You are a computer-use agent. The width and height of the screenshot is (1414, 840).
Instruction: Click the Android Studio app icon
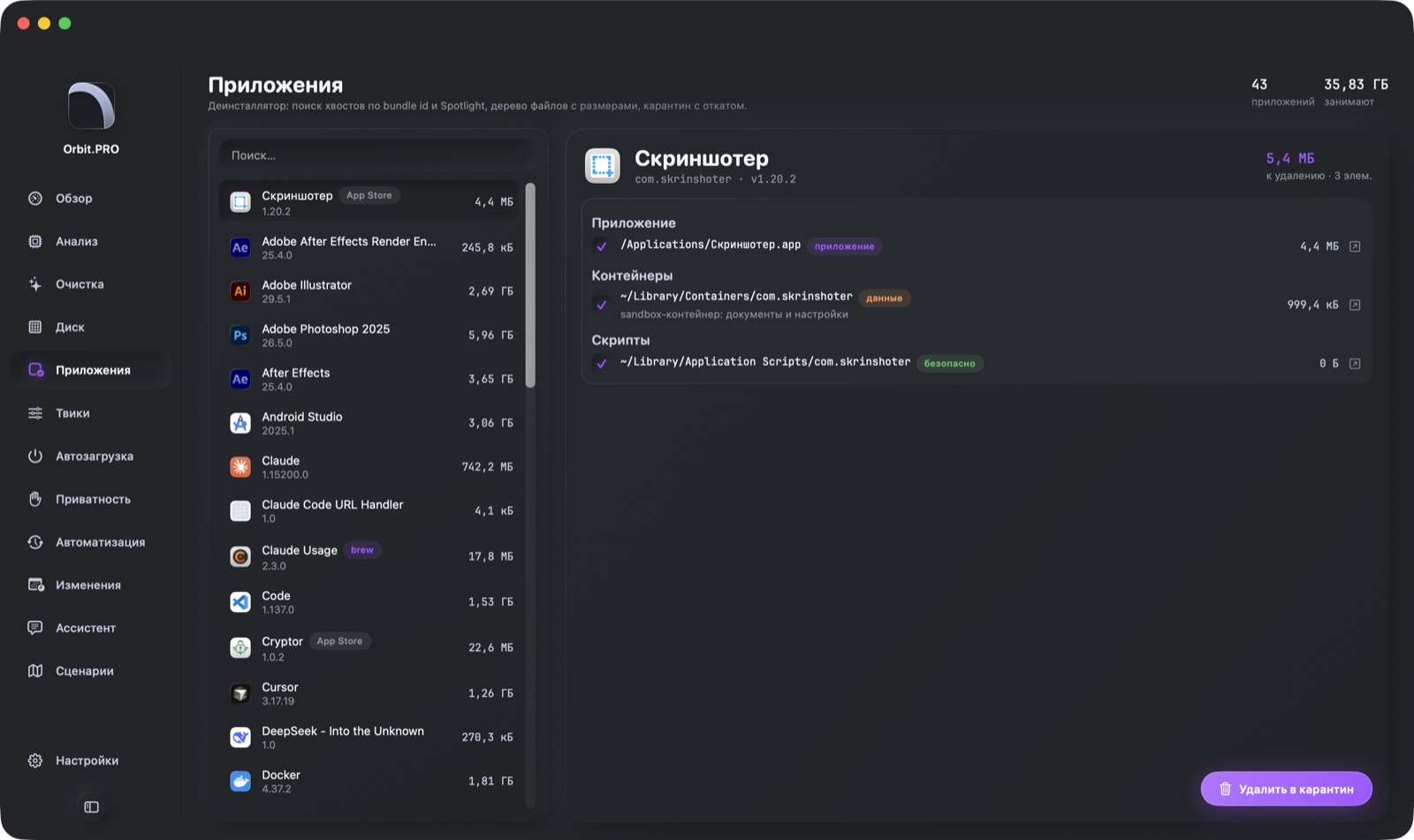point(240,423)
